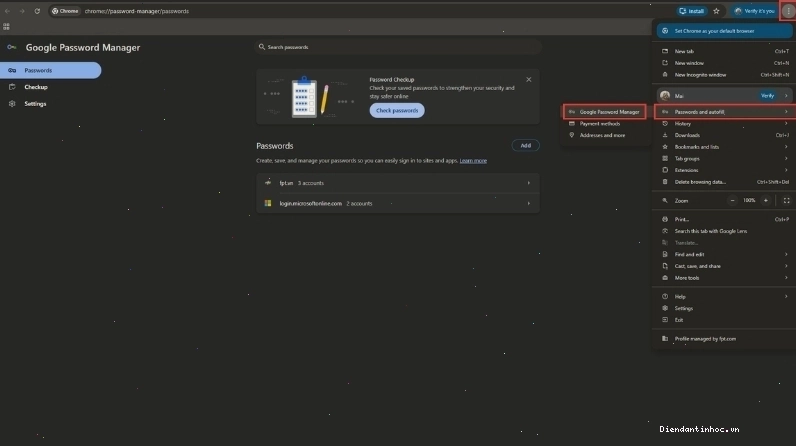Choose Exit from the Chrome menu
796x446 pixels.
(724, 320)
